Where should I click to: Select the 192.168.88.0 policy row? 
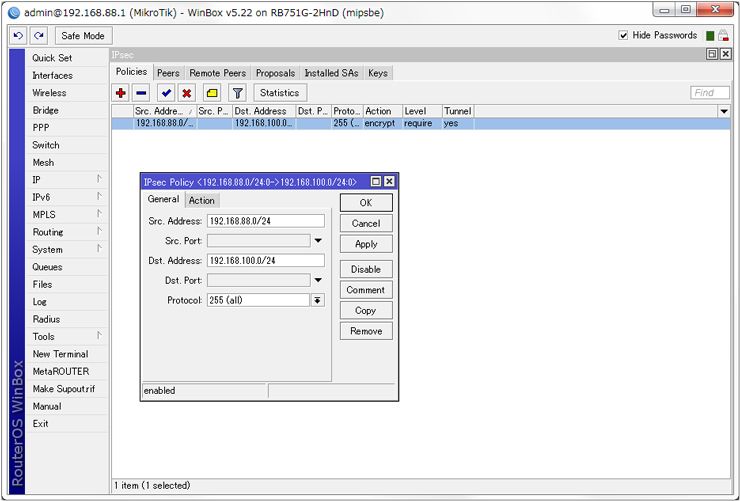420,123
